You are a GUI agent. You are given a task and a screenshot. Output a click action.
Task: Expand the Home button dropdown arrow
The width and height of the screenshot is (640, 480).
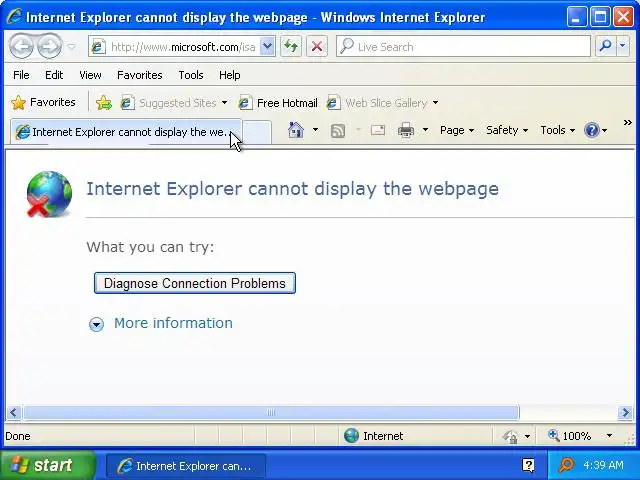click(315, 130)
